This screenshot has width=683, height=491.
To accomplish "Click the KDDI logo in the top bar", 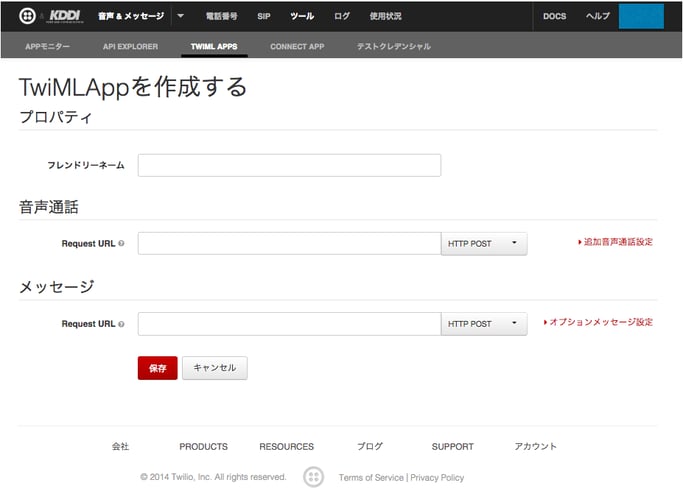I will (x=64, y=16).
